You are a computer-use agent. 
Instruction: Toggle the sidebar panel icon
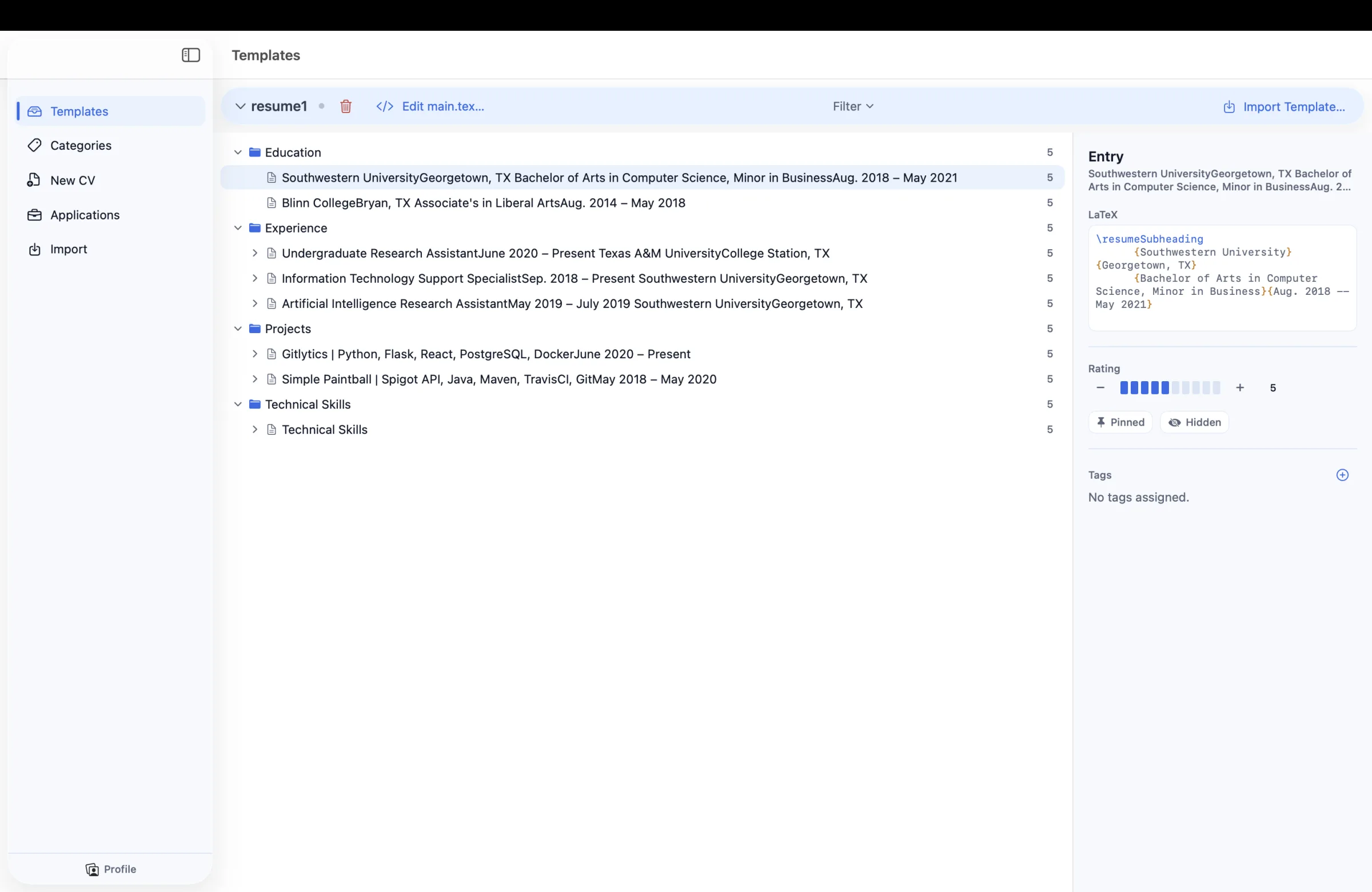[x=191, y=55]
